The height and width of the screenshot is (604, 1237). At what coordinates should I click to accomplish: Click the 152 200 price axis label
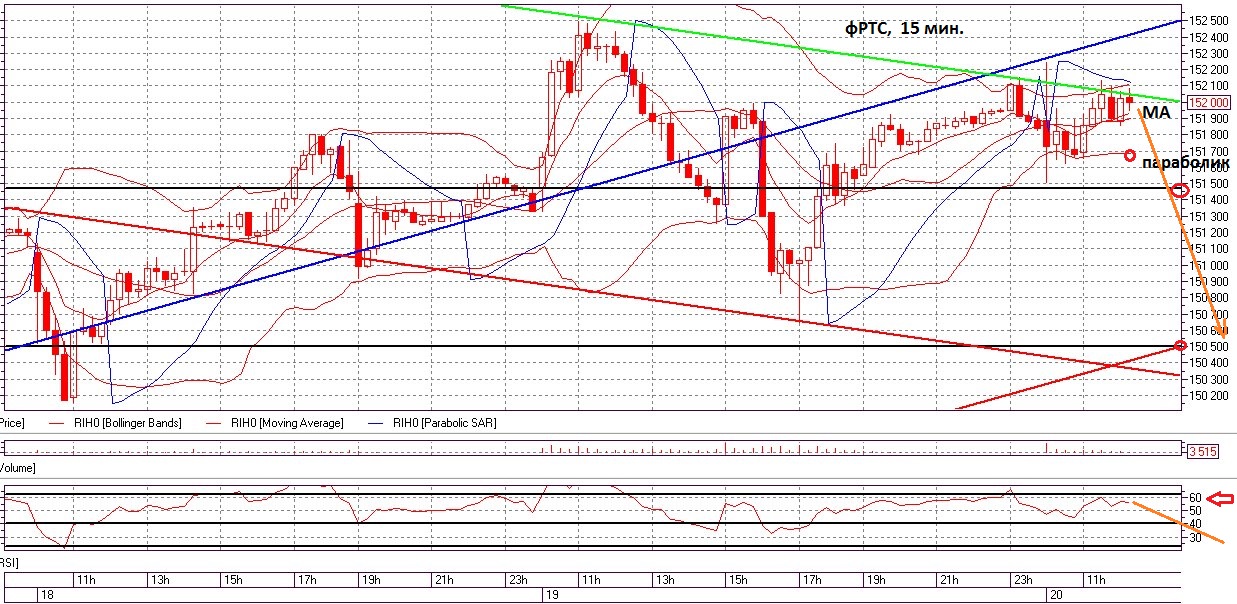pos(1210,69)
